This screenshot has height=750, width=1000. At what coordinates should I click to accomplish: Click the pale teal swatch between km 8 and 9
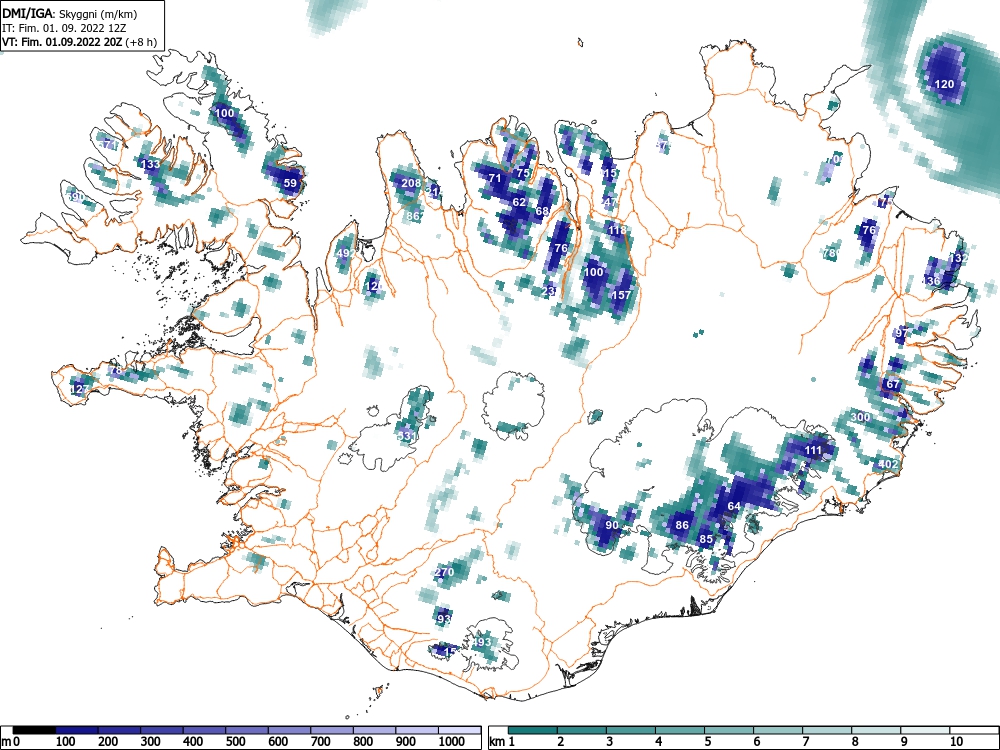(876, 730)
